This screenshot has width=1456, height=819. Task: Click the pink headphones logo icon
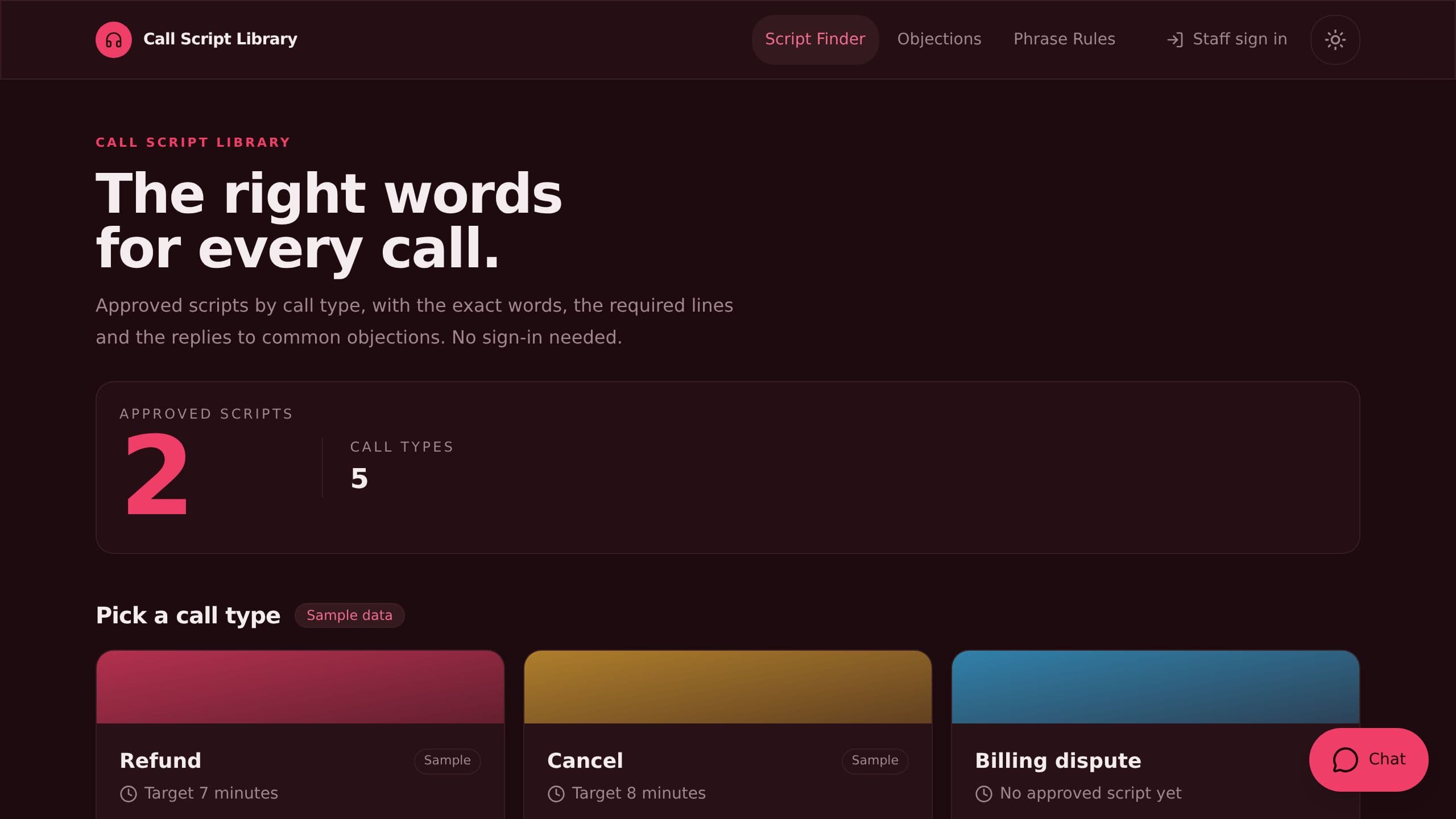114,40
